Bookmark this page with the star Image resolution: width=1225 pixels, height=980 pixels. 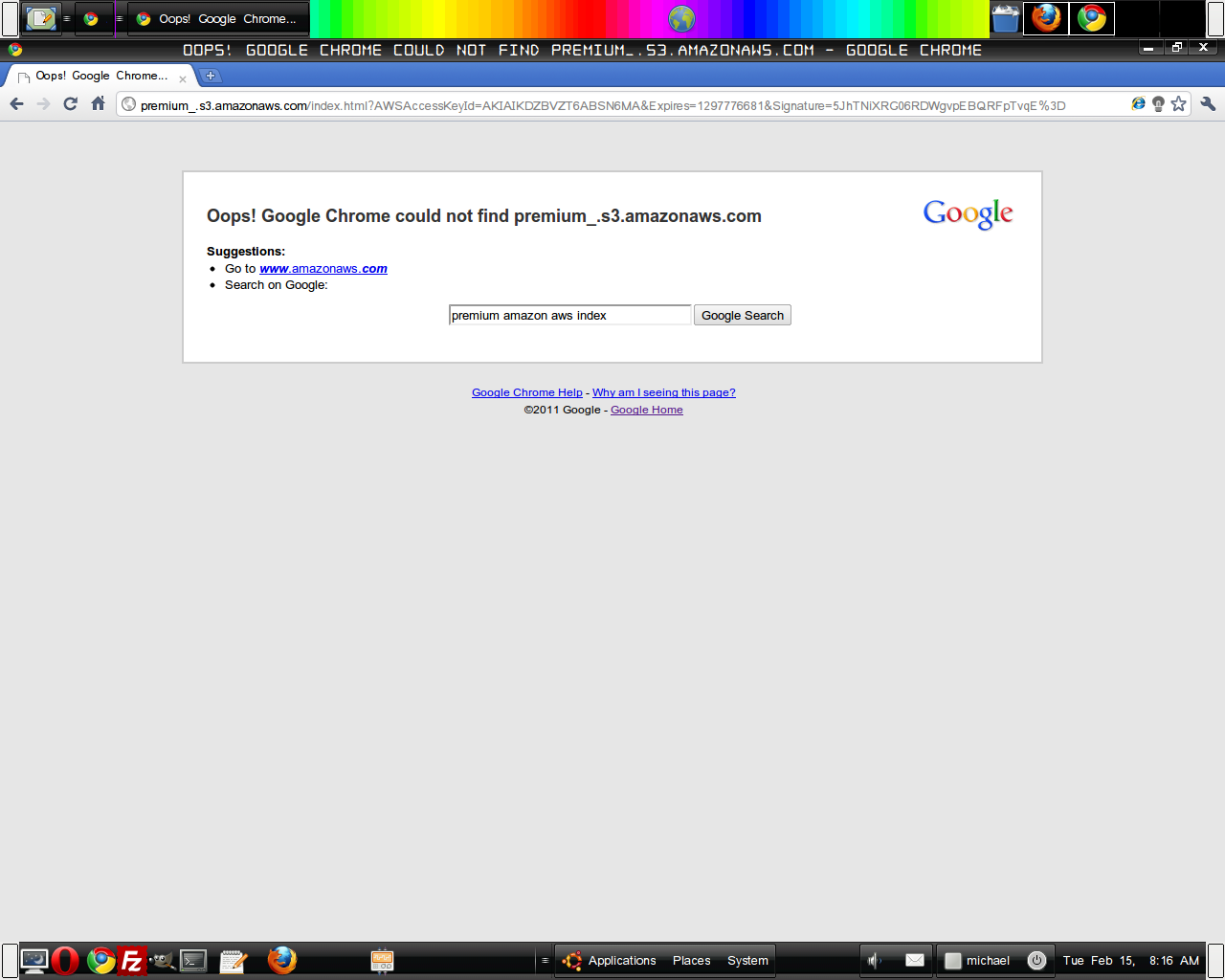pos(1178,104)
